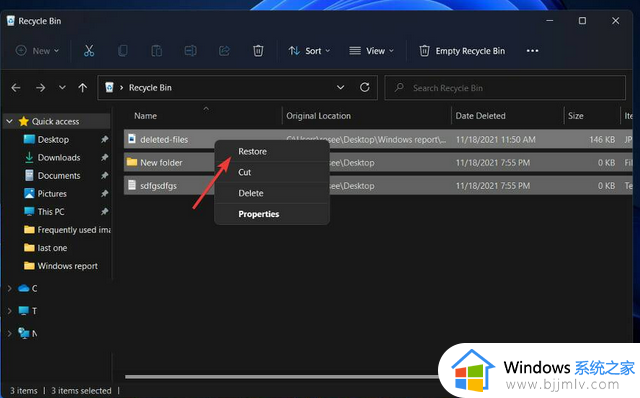Click the Share toolbar icon
The height and width of the screenshot is (398, 640).
pos(224,51)
